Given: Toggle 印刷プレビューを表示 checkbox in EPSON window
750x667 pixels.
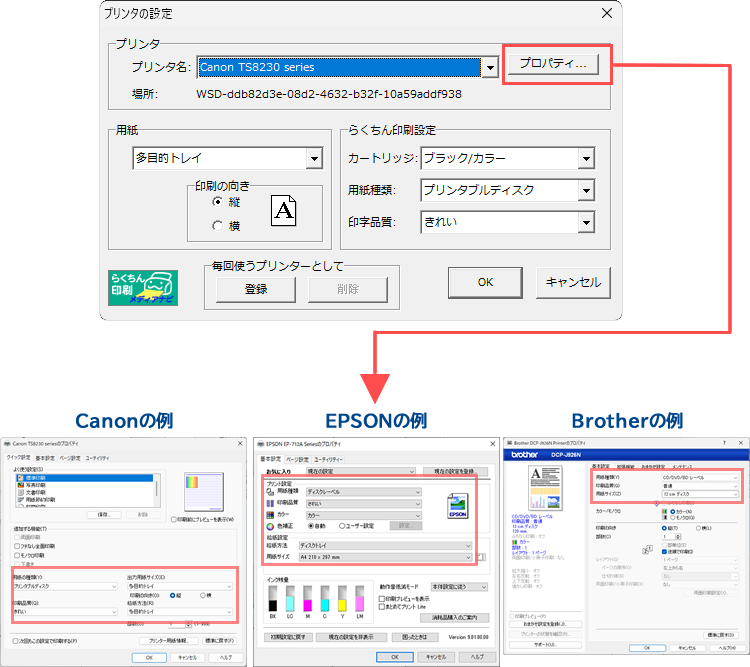Looking at the screenshot, I should click(x=382, y=599).
